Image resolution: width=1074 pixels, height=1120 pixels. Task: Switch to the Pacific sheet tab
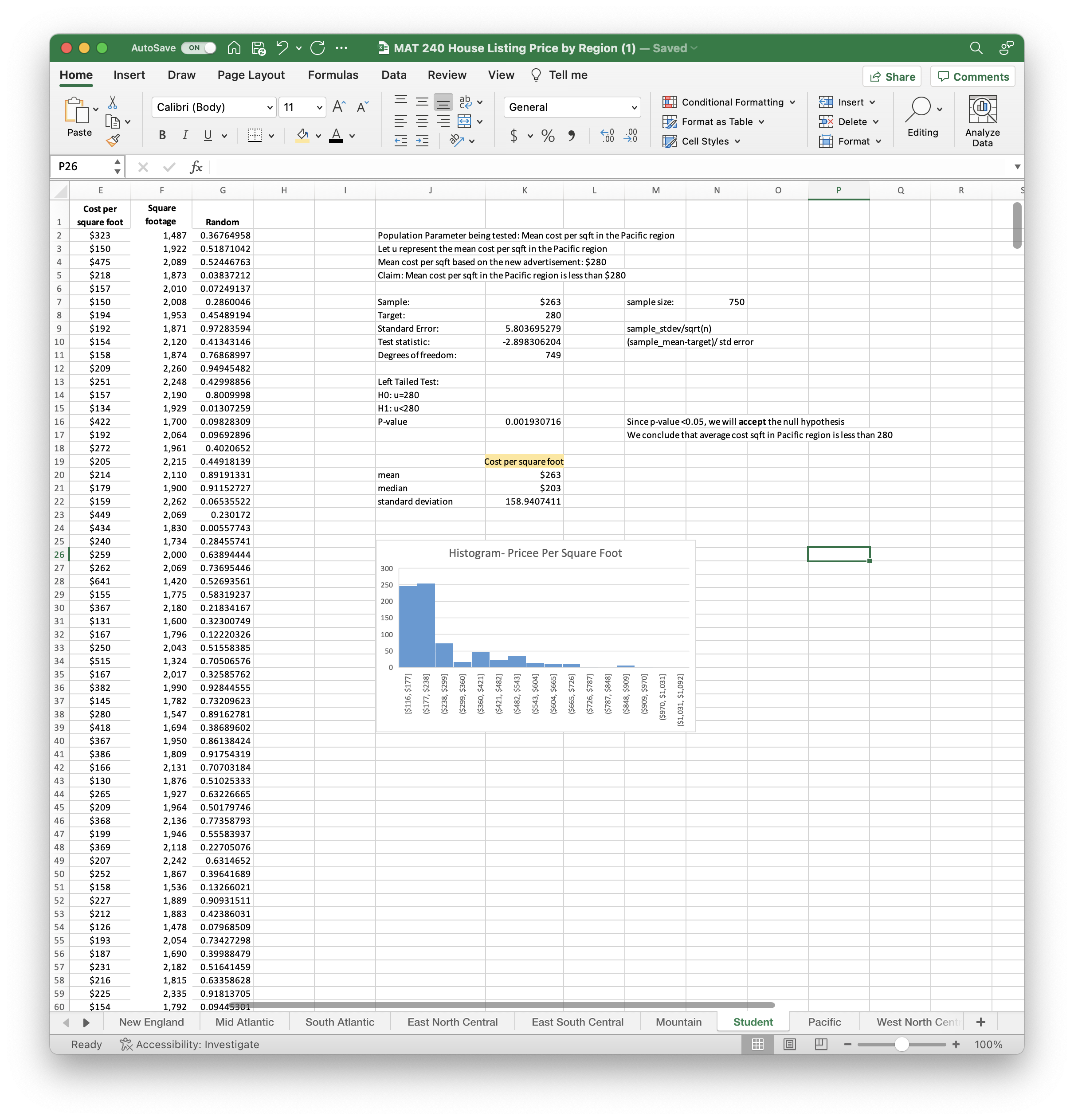pos(823,1022)
